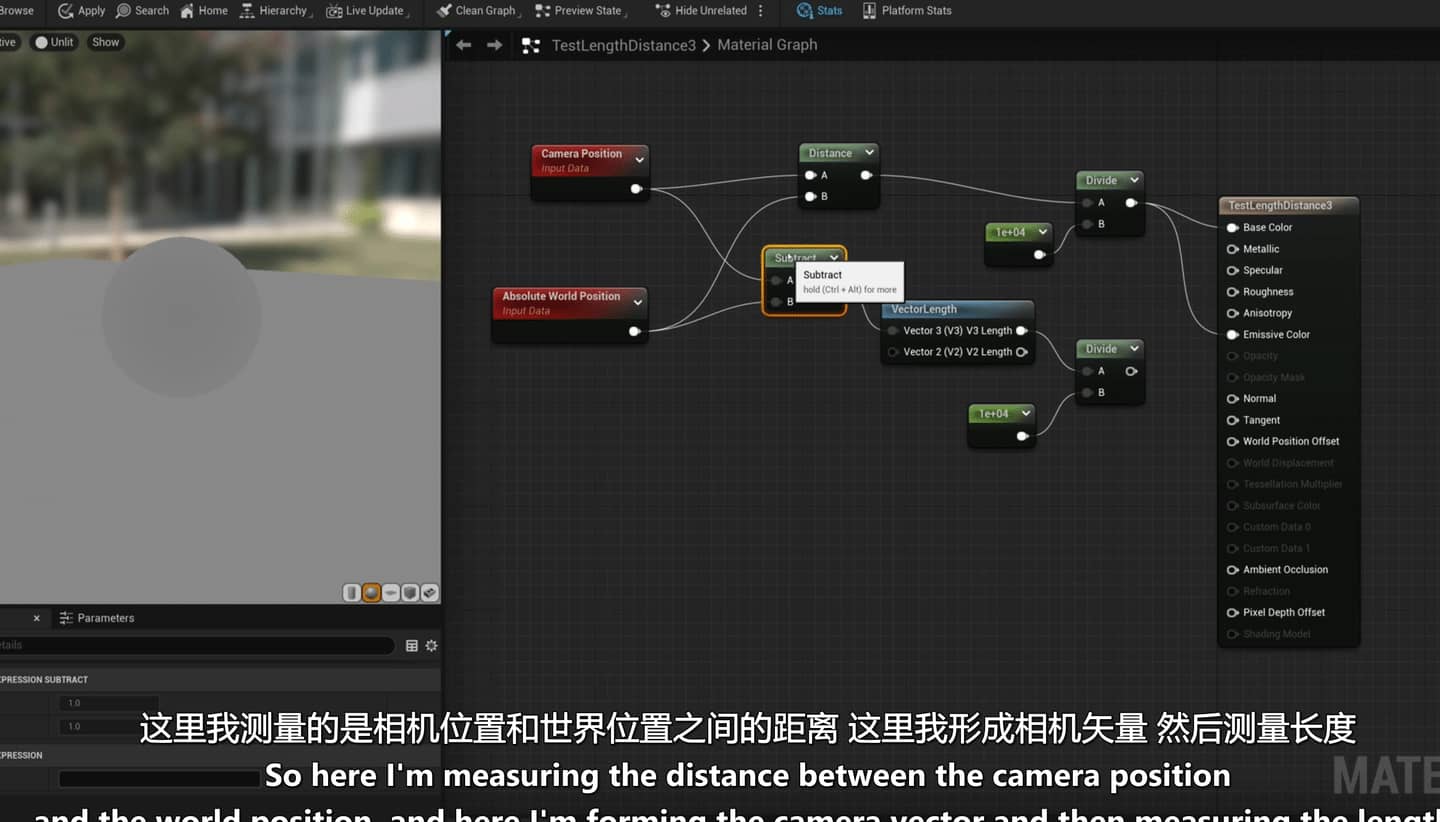Open the Hierarchy dropdown
The image size is (1440, 822).
click(x=275, y=11)
